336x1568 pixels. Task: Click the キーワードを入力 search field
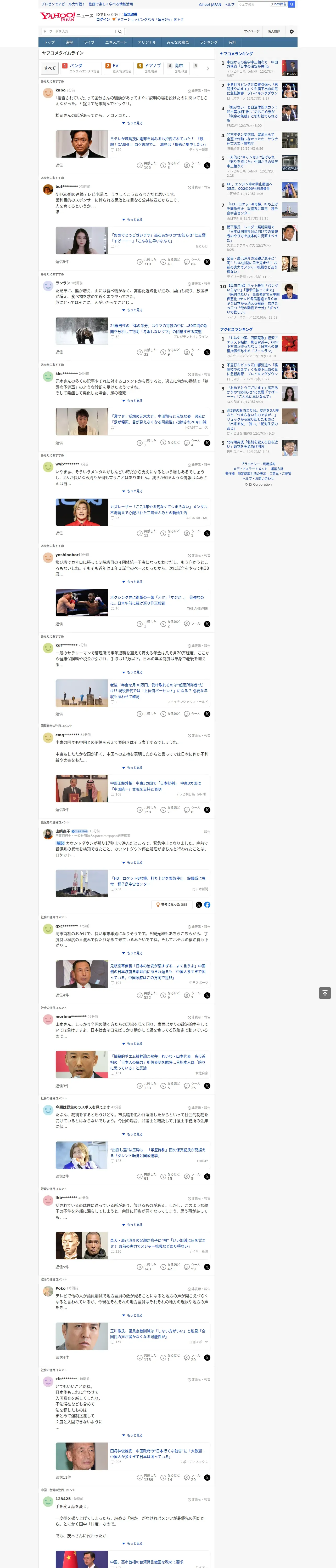pos(79,32)
